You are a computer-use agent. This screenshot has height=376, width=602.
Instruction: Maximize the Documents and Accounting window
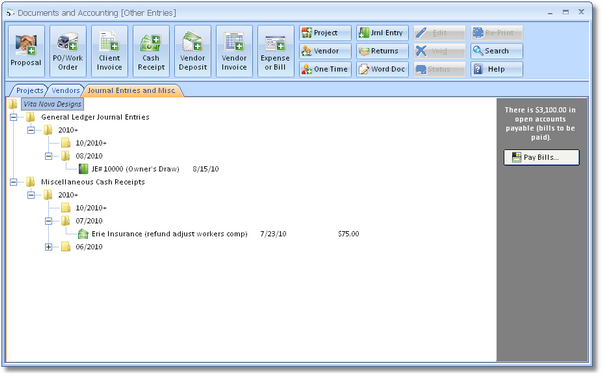(566, 12)
